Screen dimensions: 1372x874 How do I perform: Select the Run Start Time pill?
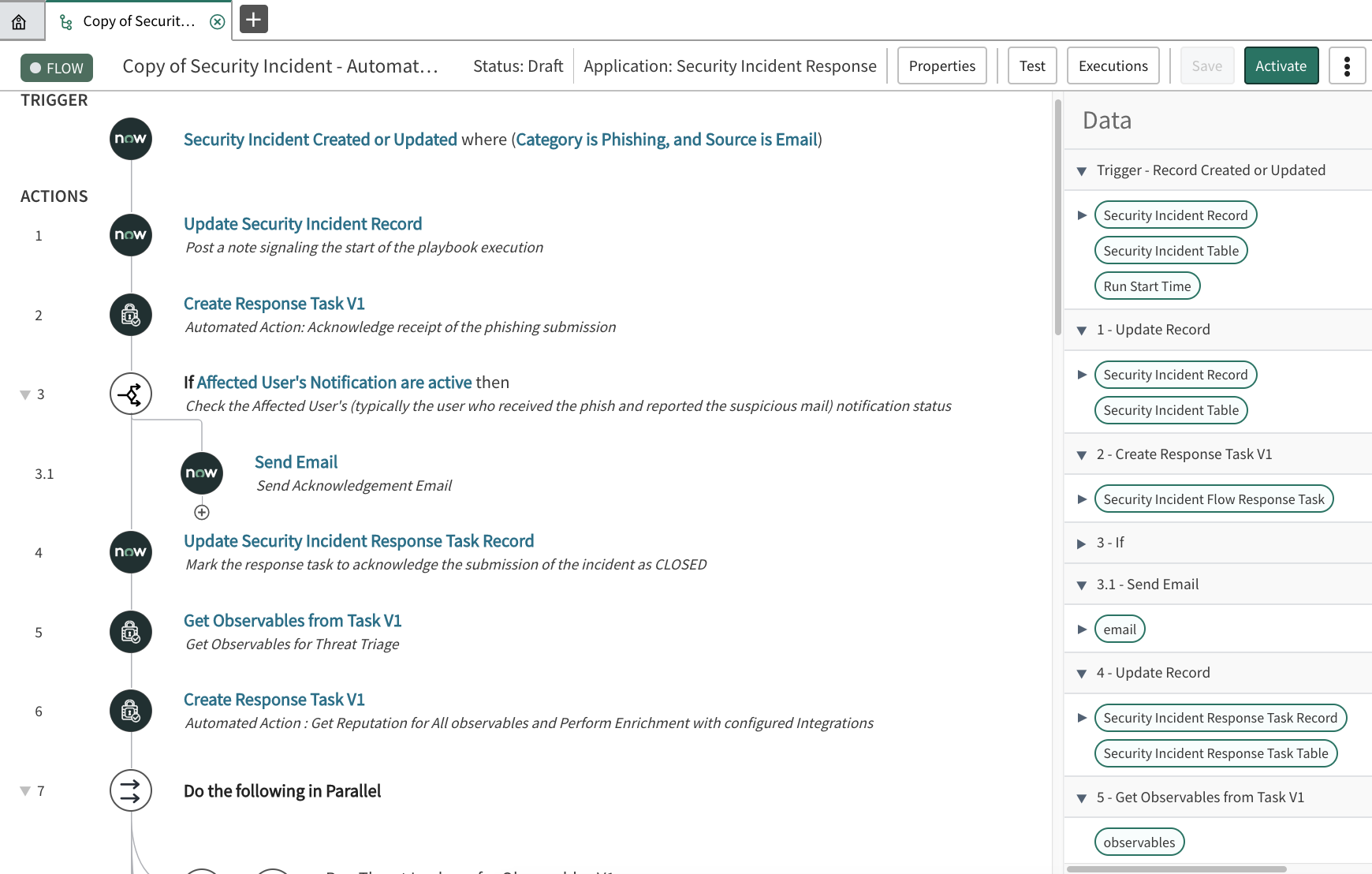(x=1147, y=286)
